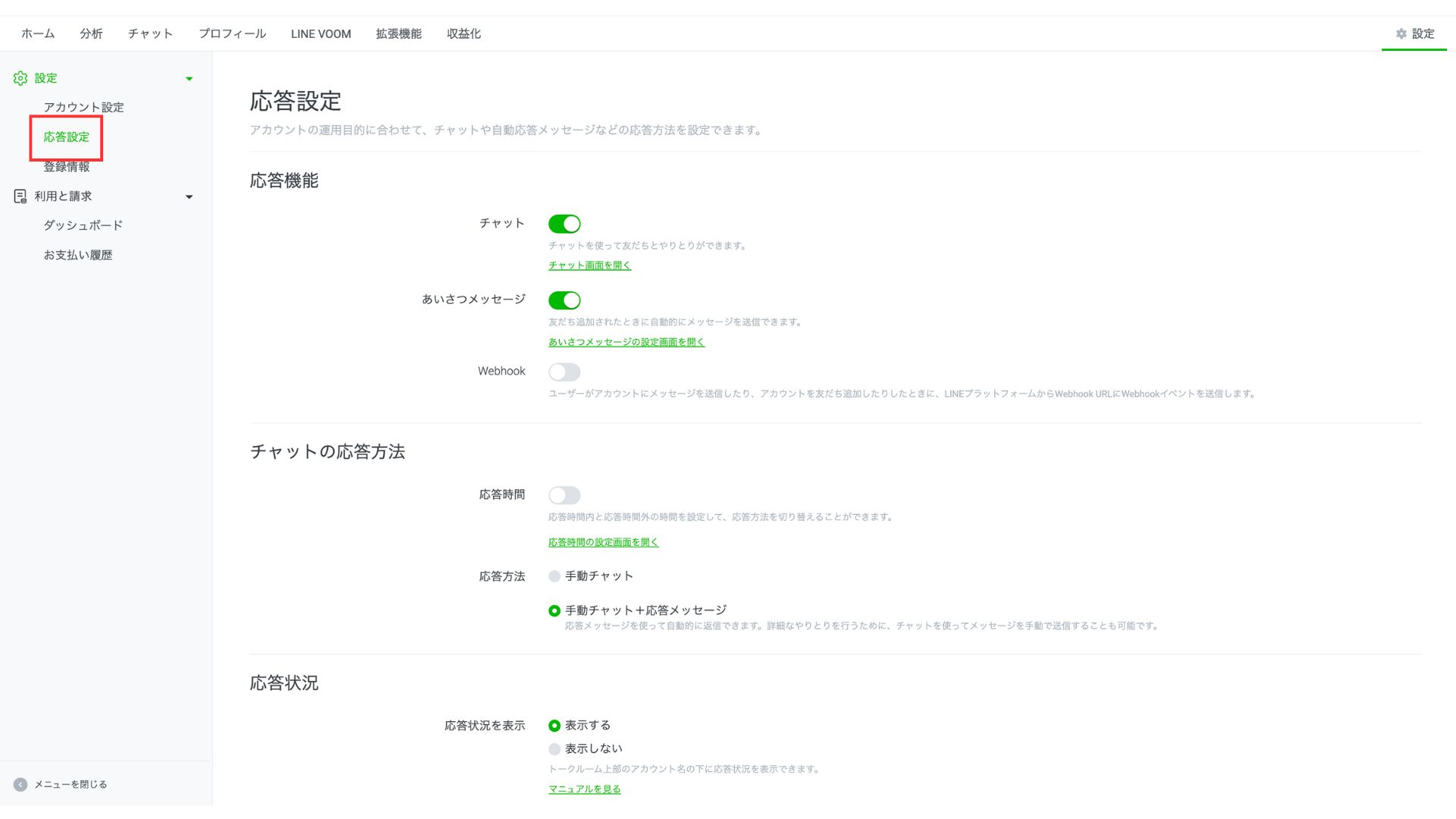Open 登録情報 in the sidebar
1456x819 pixels.
click(x=66, y=167)
